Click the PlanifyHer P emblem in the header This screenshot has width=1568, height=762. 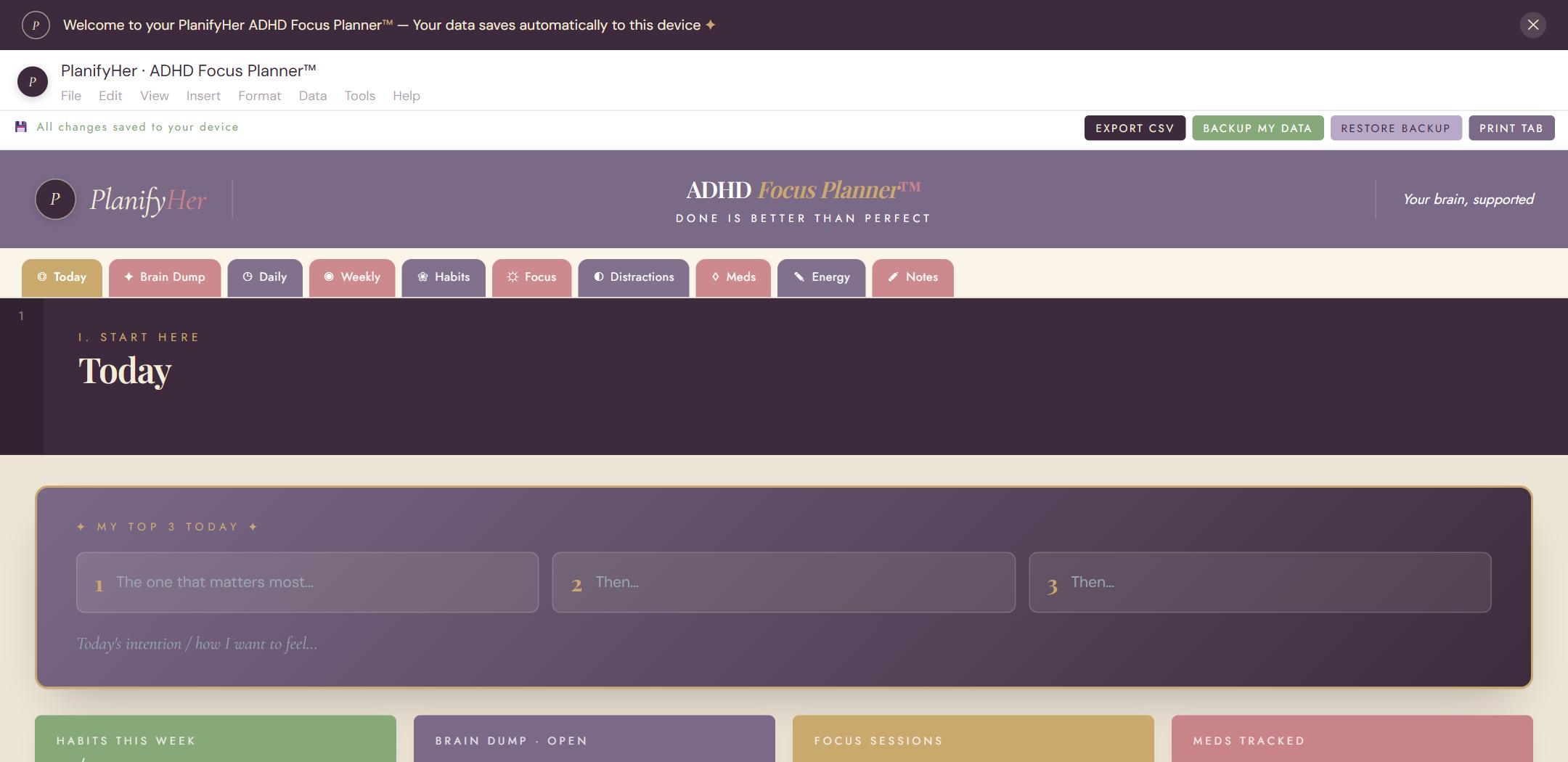point(55,199)
